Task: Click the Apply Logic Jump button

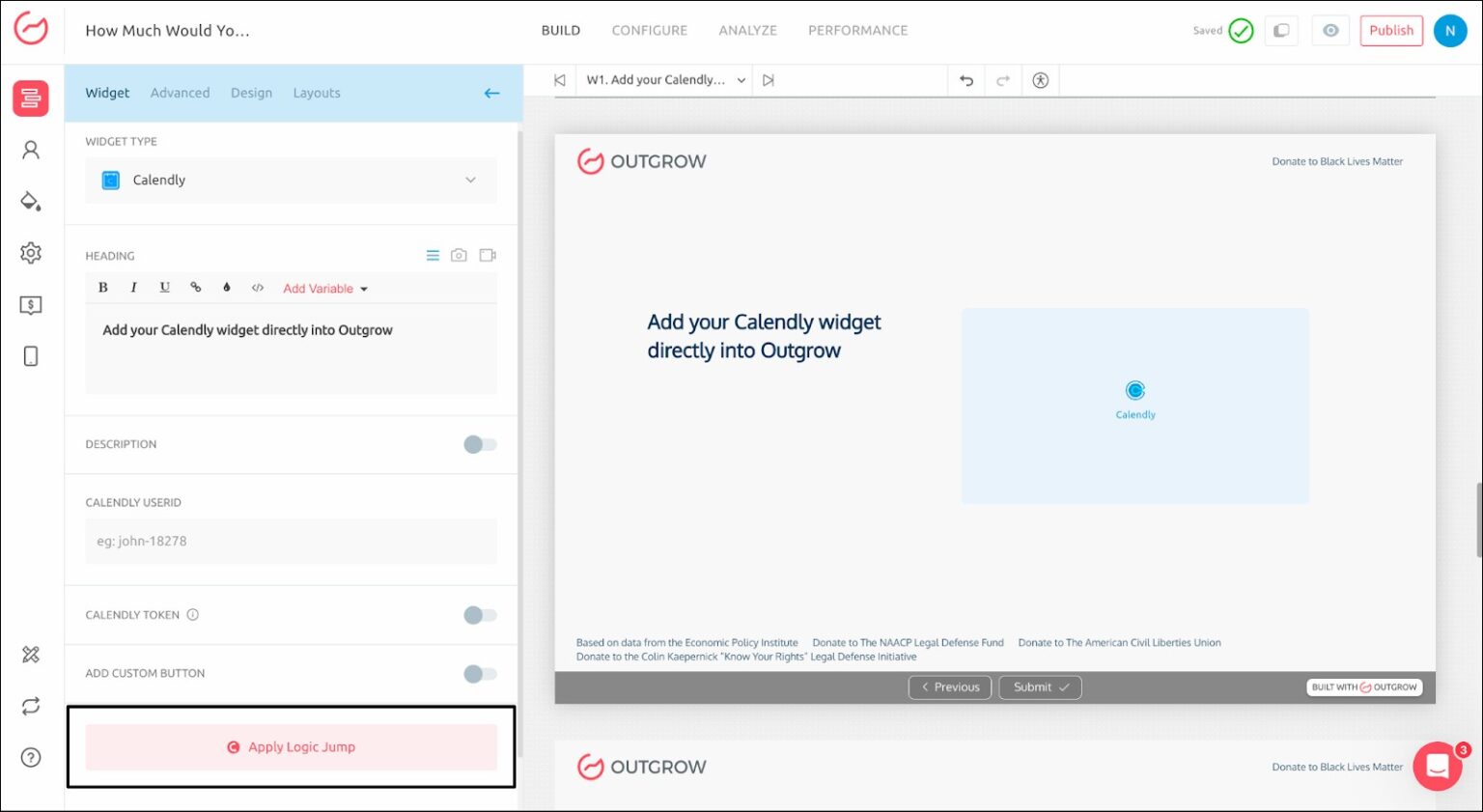Action: (x=291, y=747)
